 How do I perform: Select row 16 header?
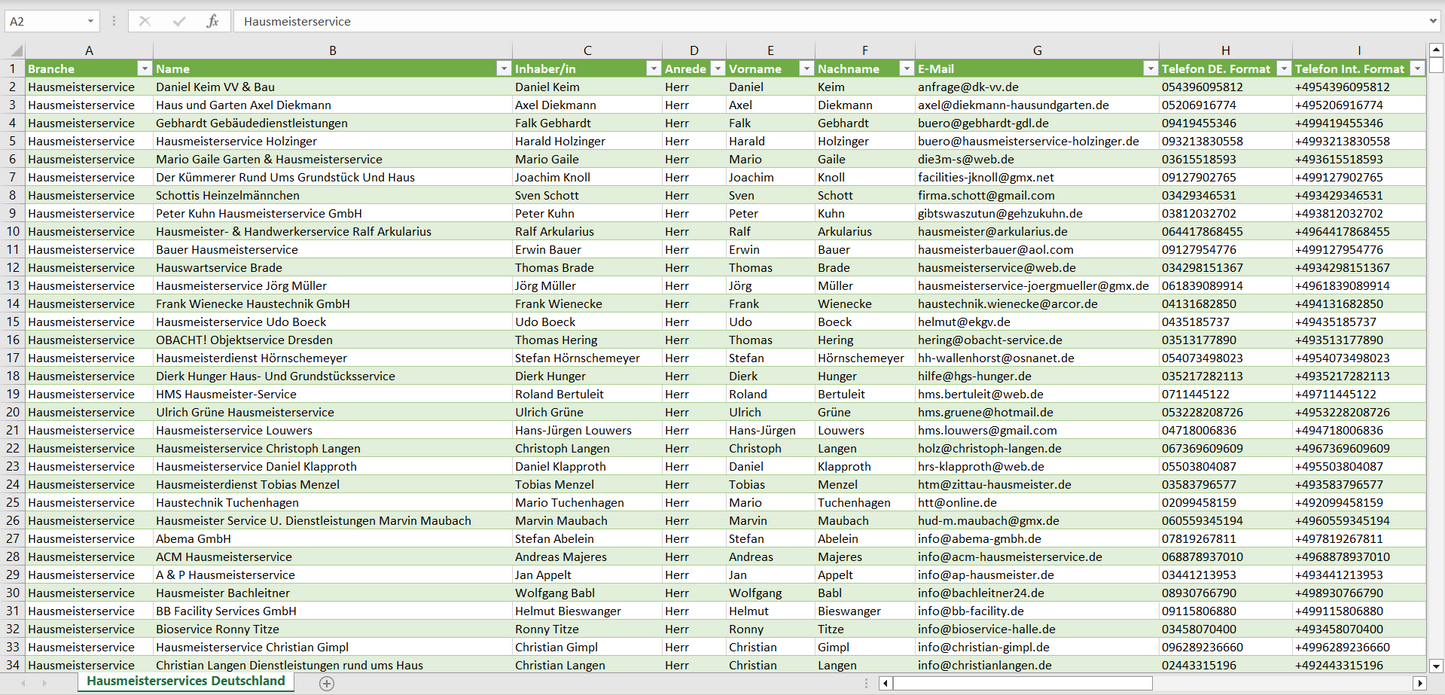coord(13,340)
